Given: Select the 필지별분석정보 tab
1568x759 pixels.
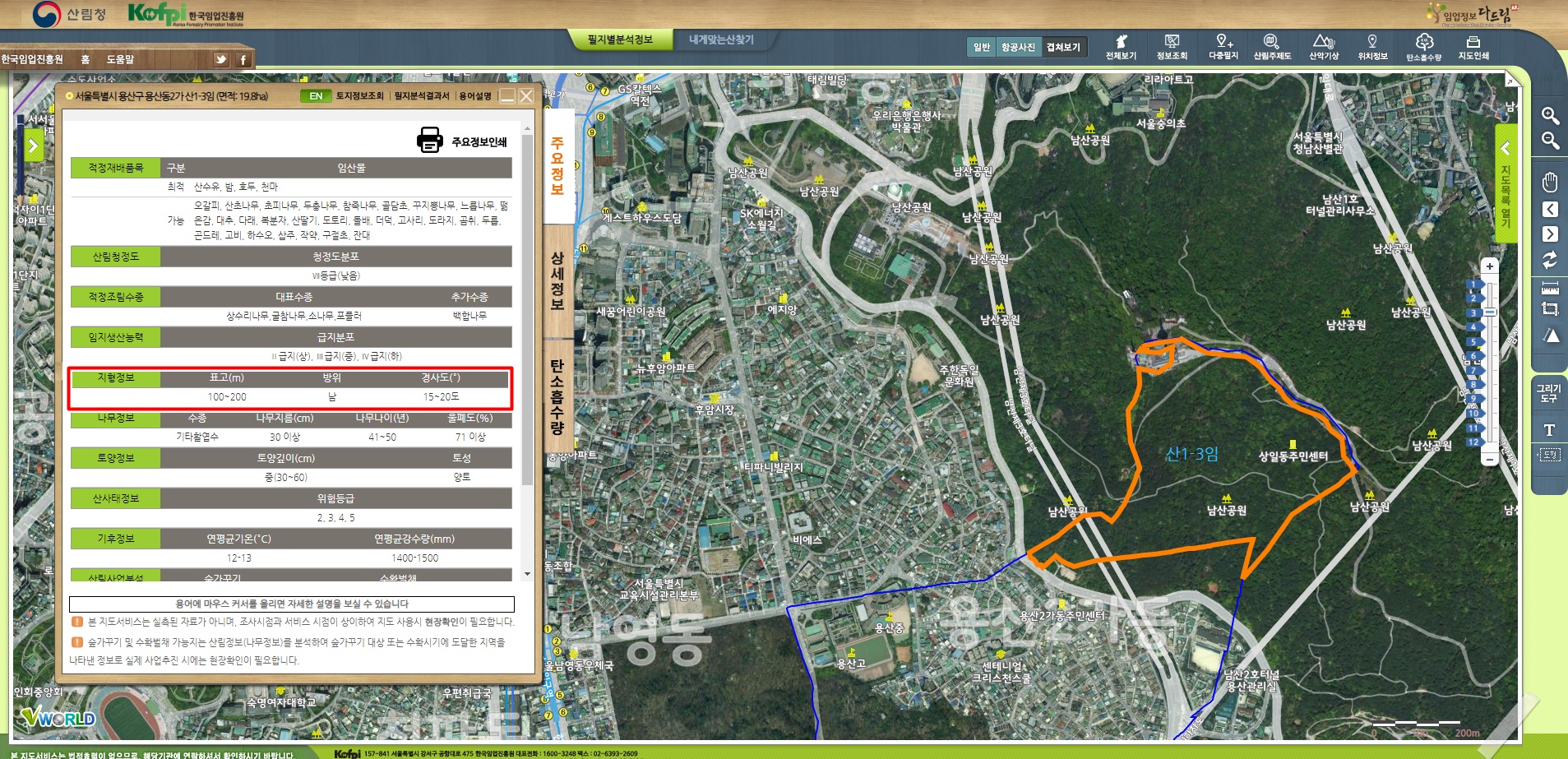Looking at the screenshot, I should [x=620, y=39].
